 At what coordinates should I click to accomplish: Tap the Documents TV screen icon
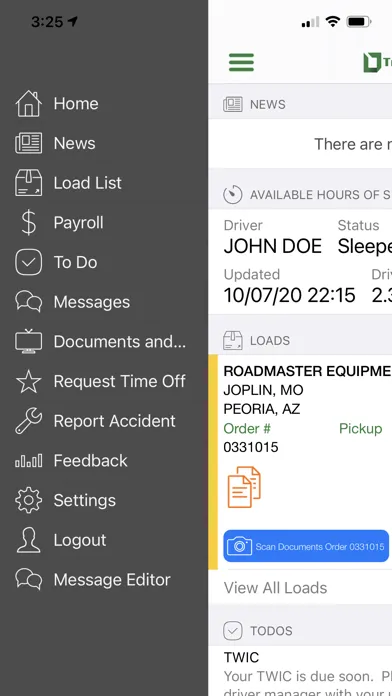tap(28, 341)
